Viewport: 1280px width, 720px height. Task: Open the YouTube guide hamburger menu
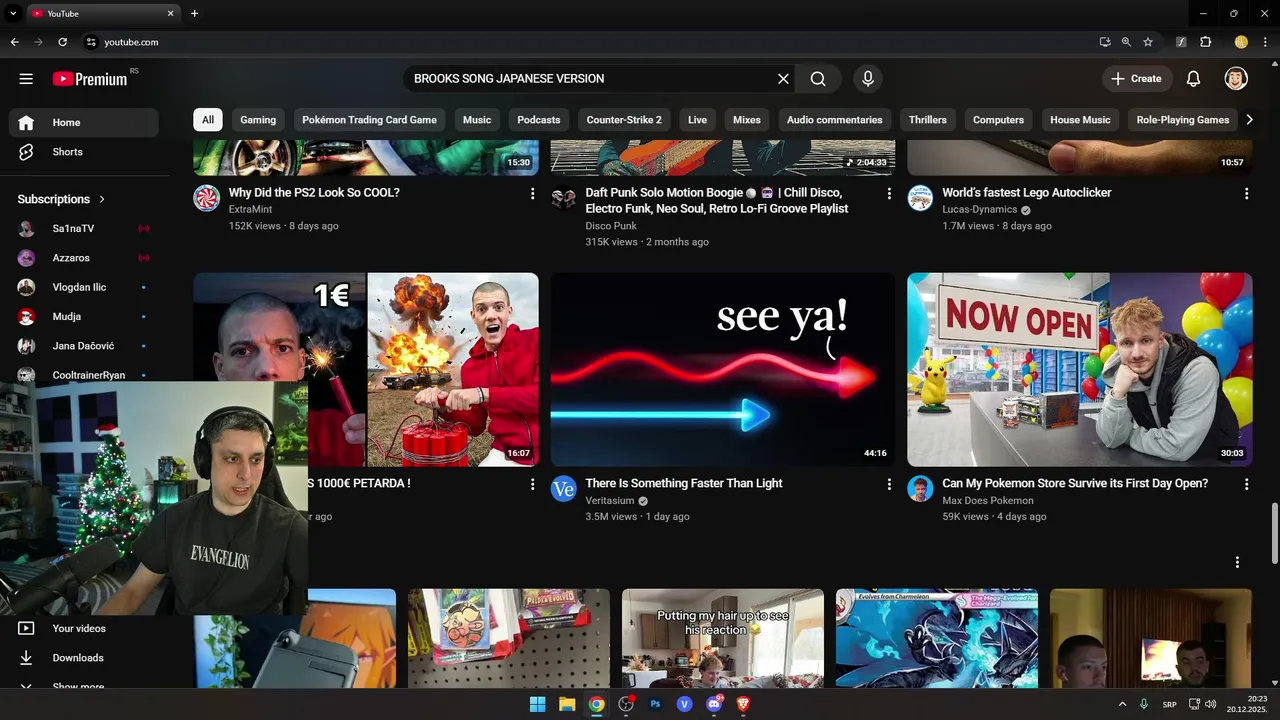[26, 79]
